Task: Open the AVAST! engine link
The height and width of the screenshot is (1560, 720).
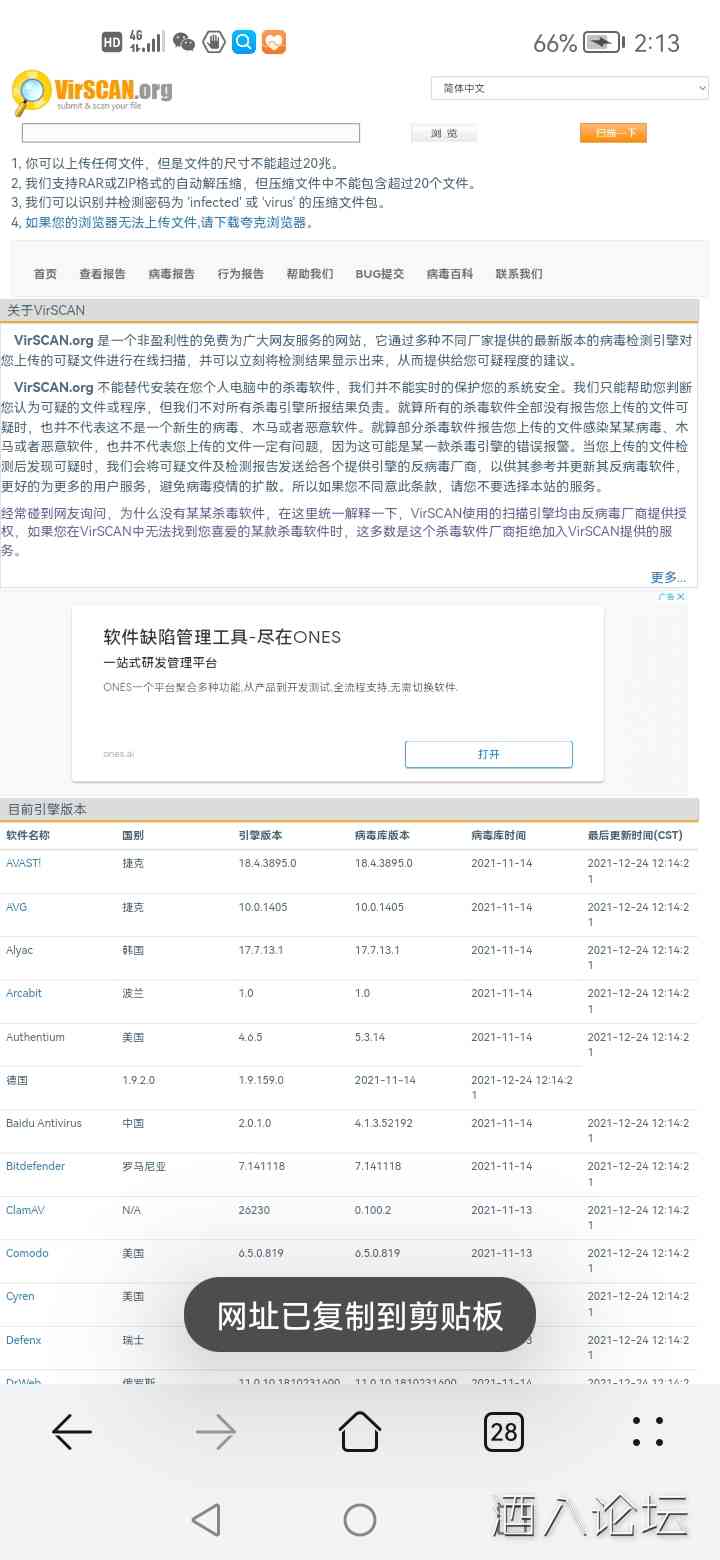Action: 23,863
